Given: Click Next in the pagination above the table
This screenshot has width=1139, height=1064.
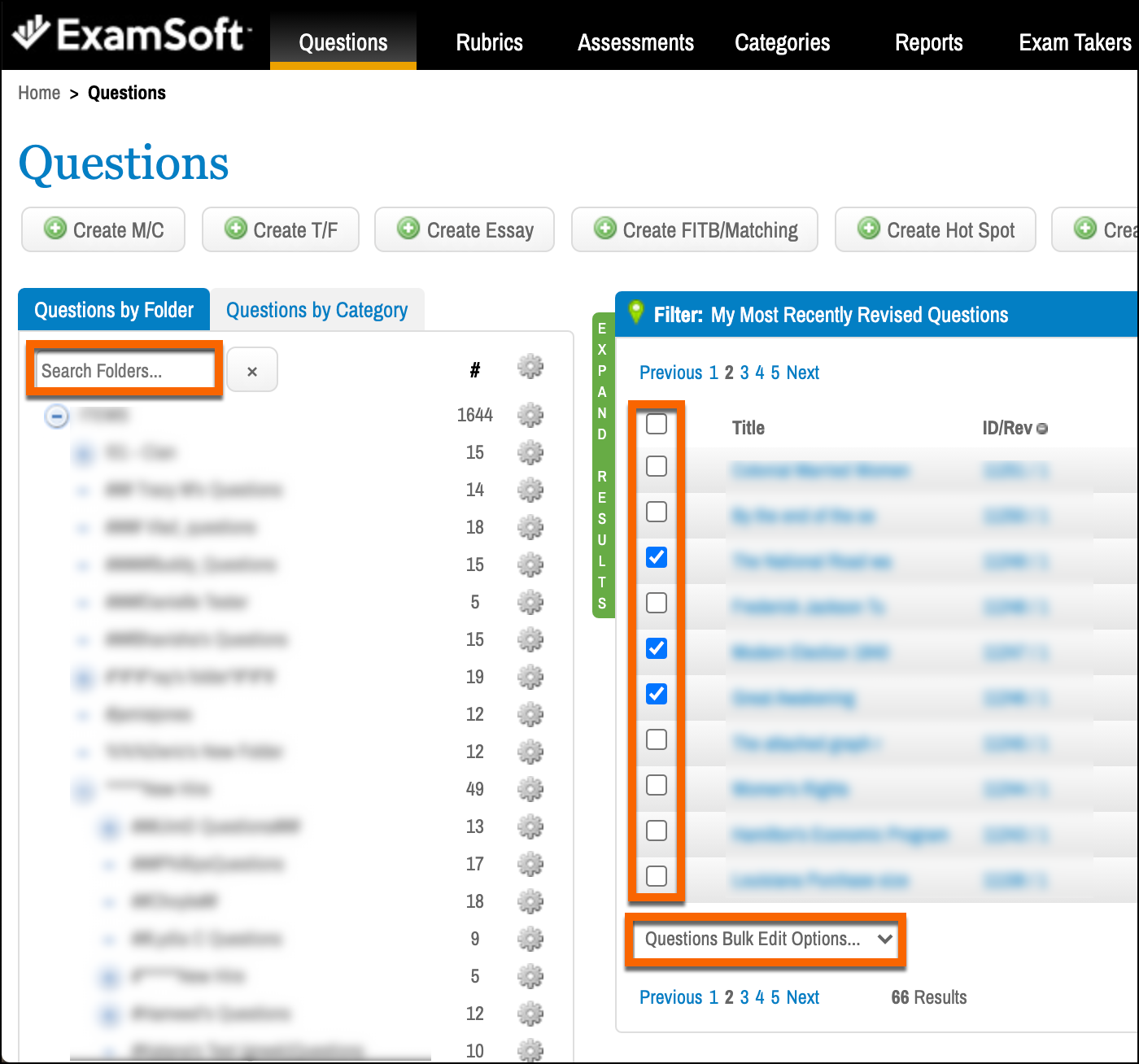Looking at the screenshot, I should (x=802, y=373).
